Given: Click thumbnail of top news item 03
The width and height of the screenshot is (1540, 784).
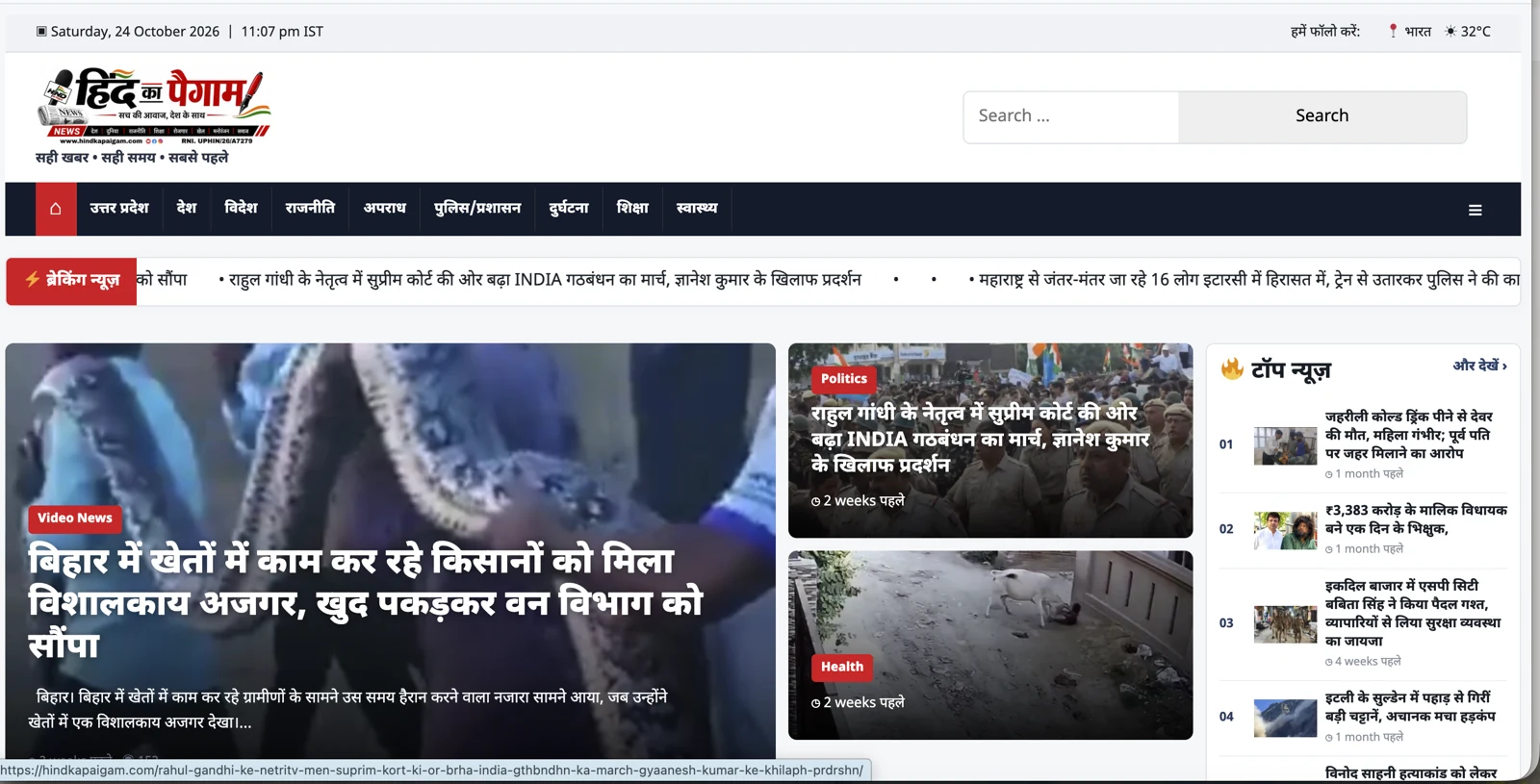Looking at the screenshot, I should click(1285, 623).
